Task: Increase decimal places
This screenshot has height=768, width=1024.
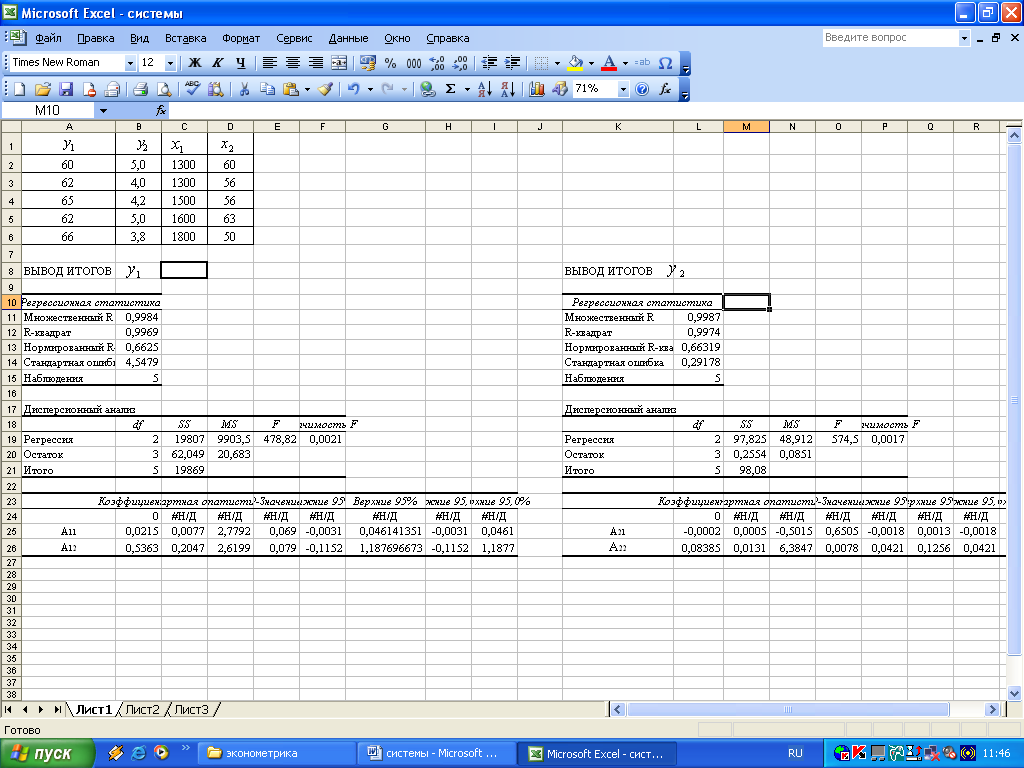Action: [x=437, y=63]
